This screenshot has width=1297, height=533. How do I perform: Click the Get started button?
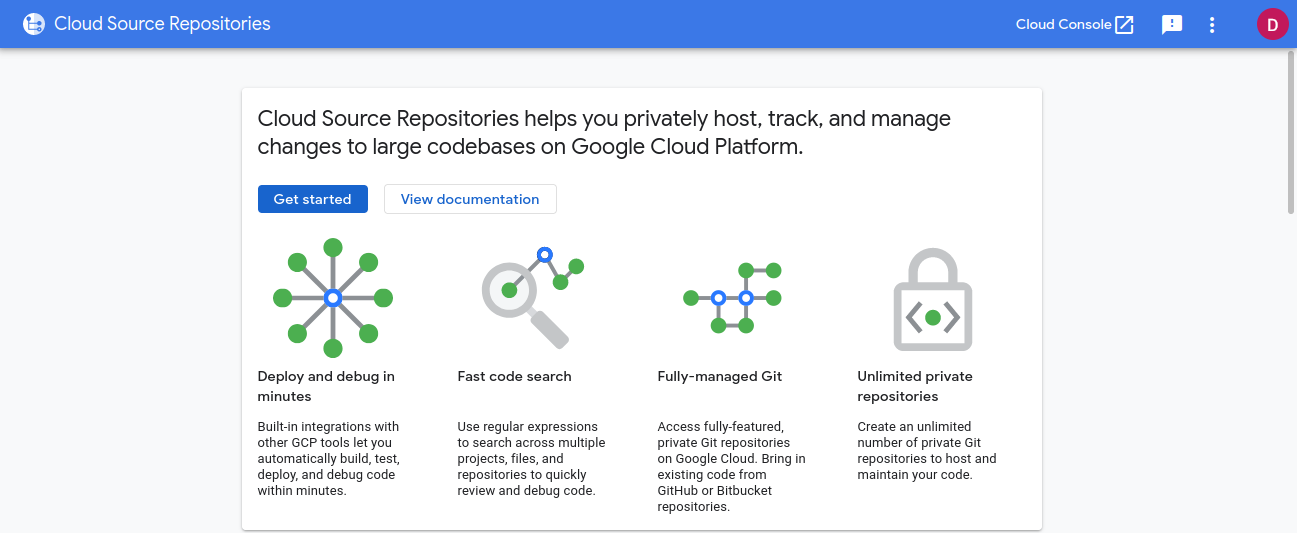(x=313, y=199)
